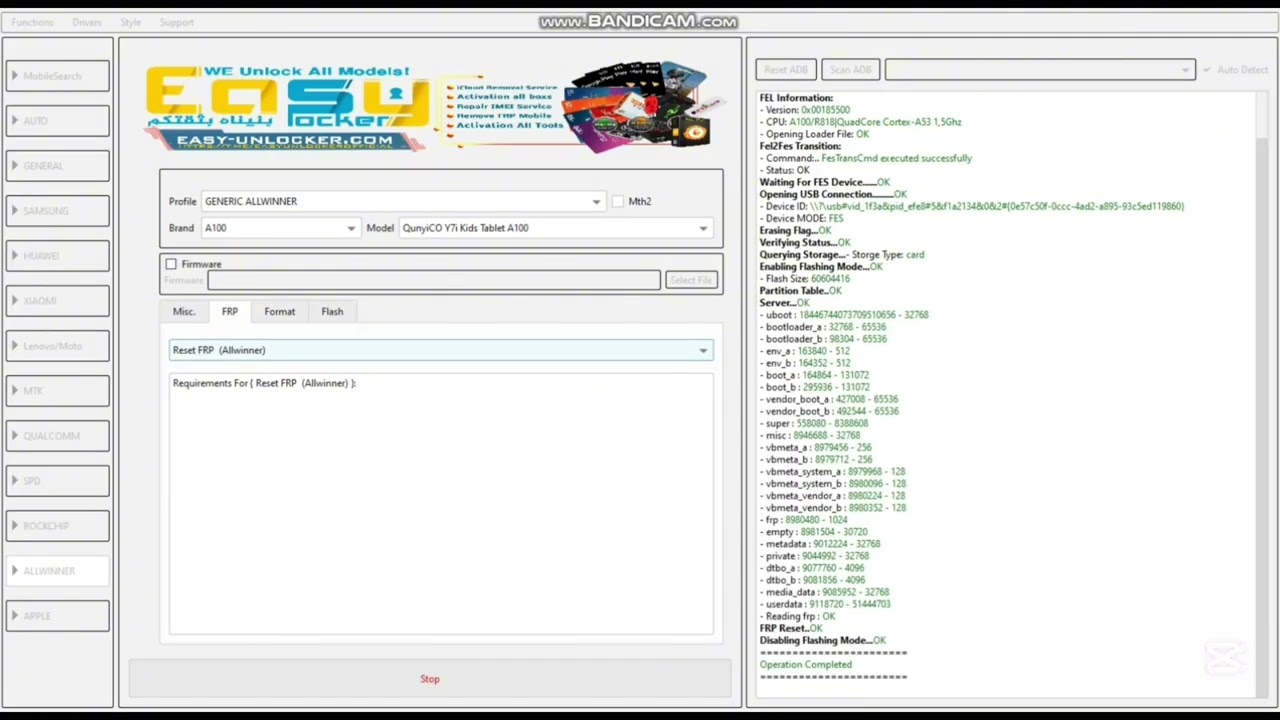Click the 'Device MODE: FES' log line
This screenshot has width=1280, height=720.
tap(802, 218)
